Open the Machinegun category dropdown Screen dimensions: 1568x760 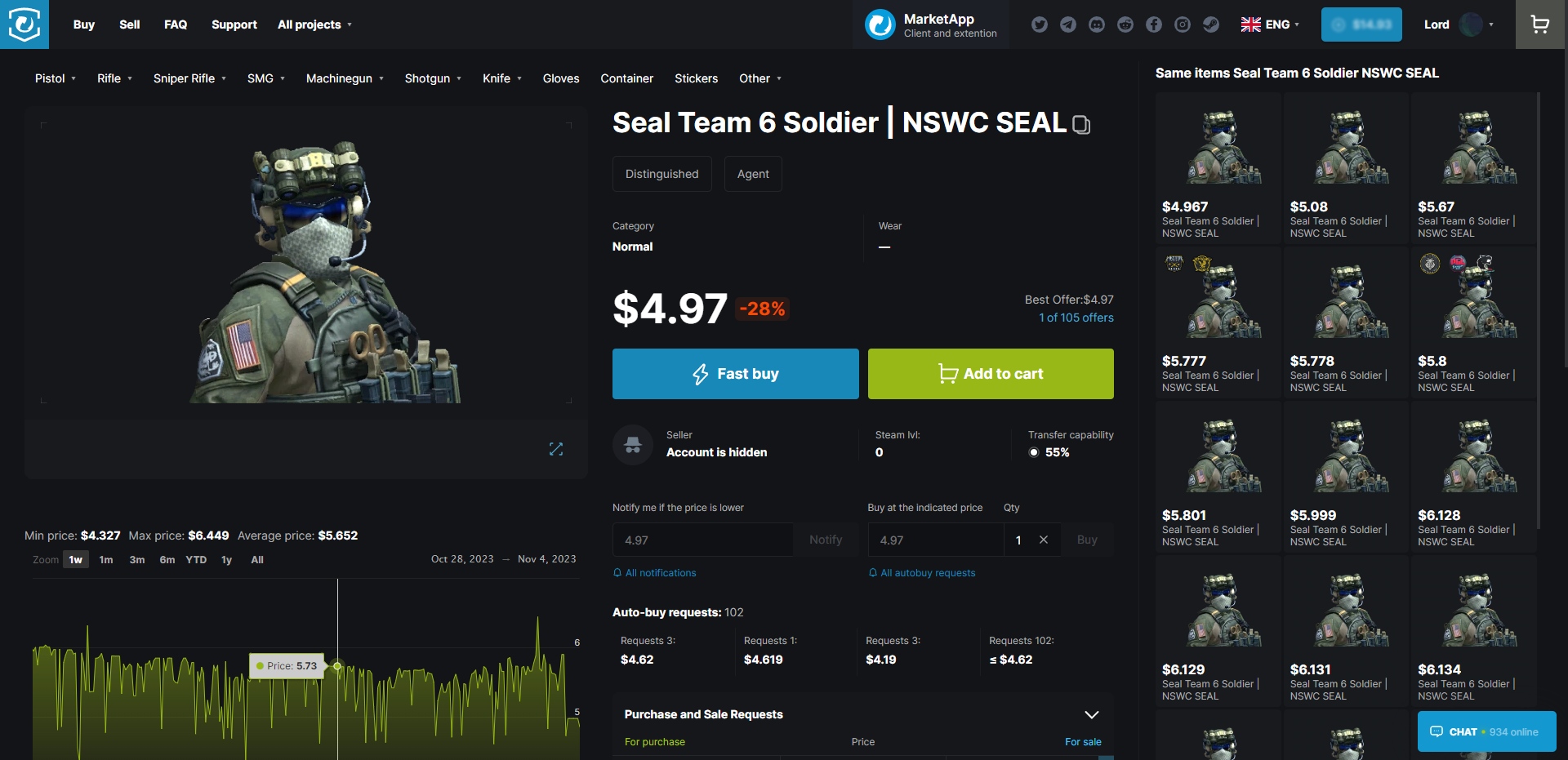click(x=345, y=78)
